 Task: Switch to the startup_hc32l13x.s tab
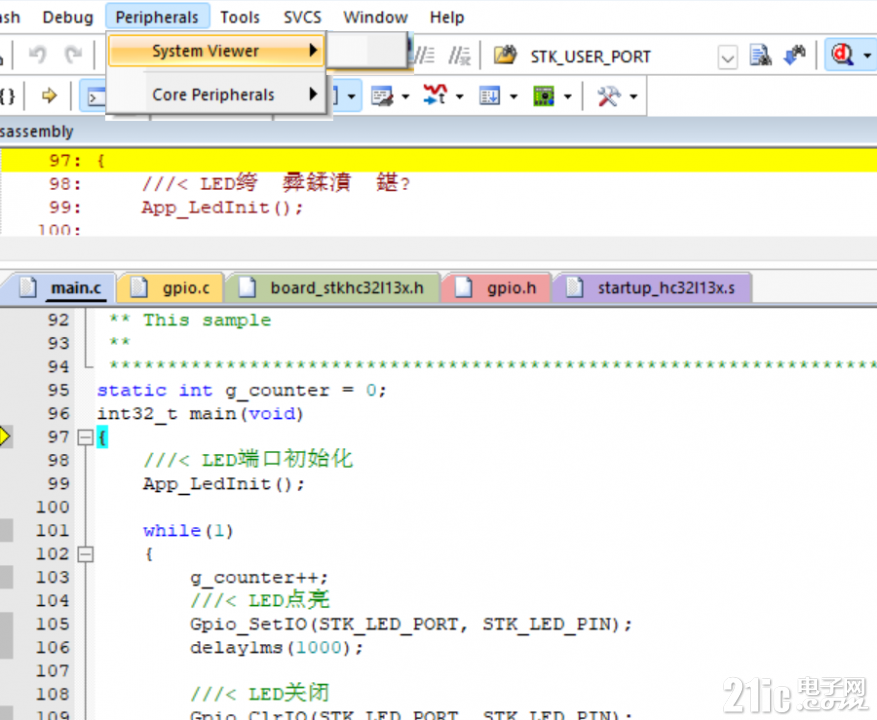652,288
